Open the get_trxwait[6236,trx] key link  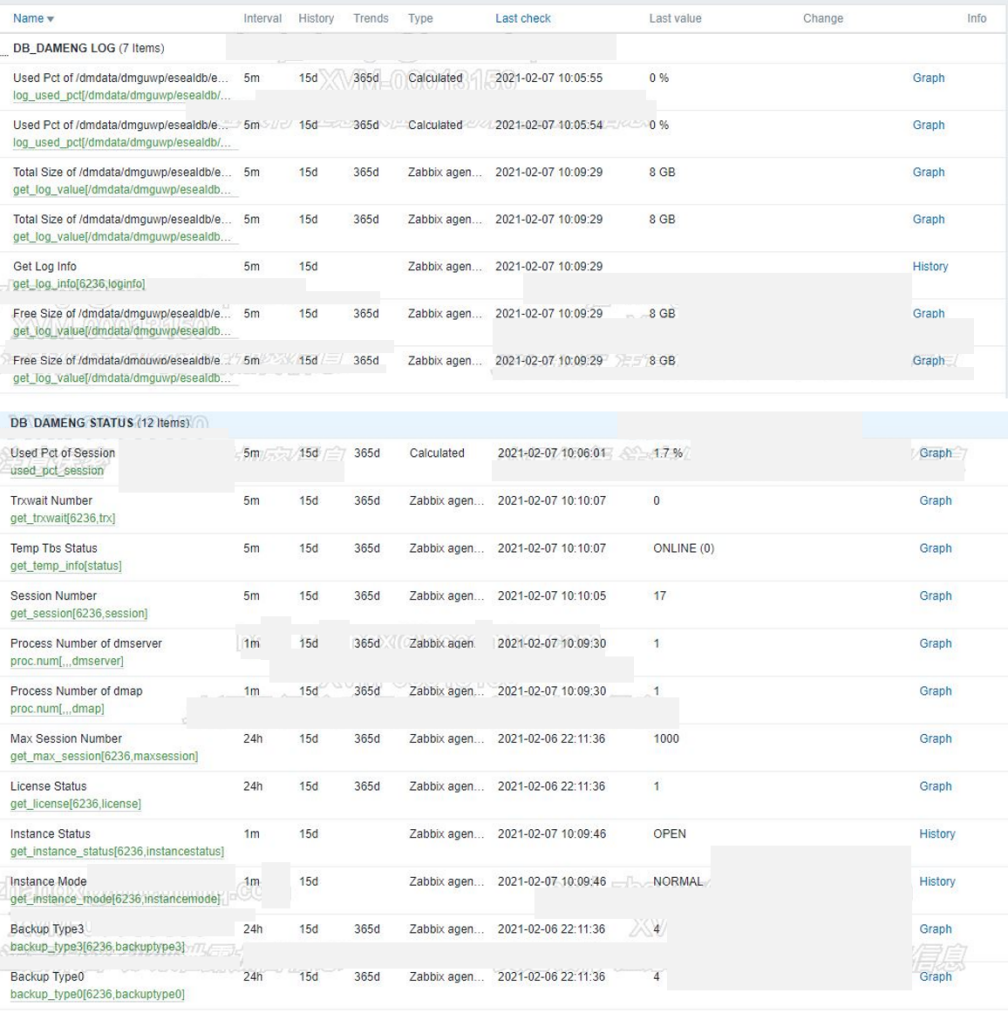pyautogui.click(x=62, y=518)
